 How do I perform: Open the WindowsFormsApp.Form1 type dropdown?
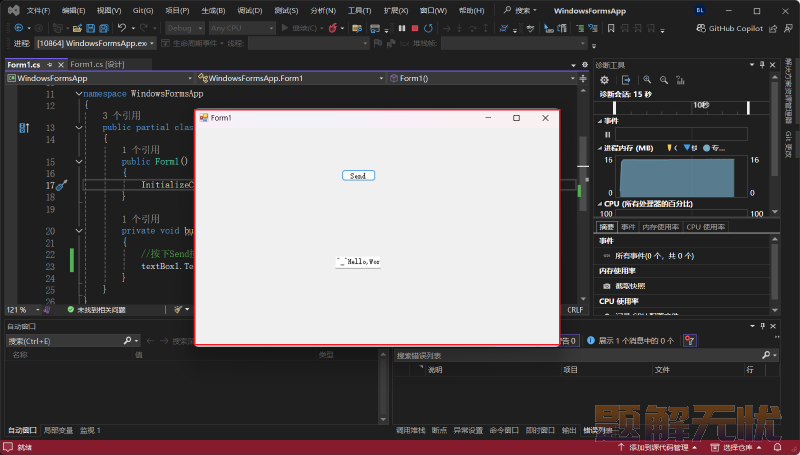tap(291, 78)
